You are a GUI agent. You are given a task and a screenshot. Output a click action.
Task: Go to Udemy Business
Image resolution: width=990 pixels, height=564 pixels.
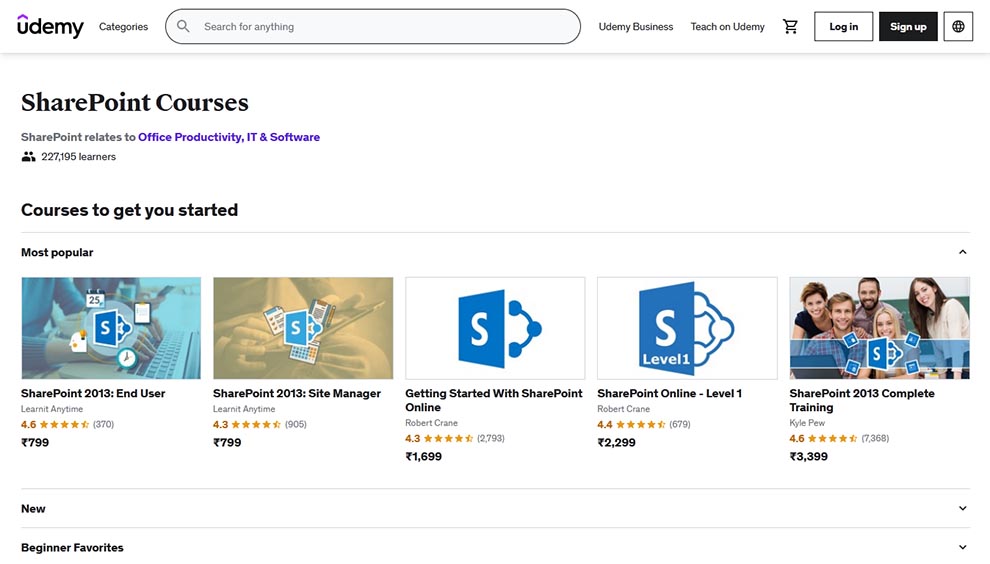pyautogui.click(x=636, y=27)
